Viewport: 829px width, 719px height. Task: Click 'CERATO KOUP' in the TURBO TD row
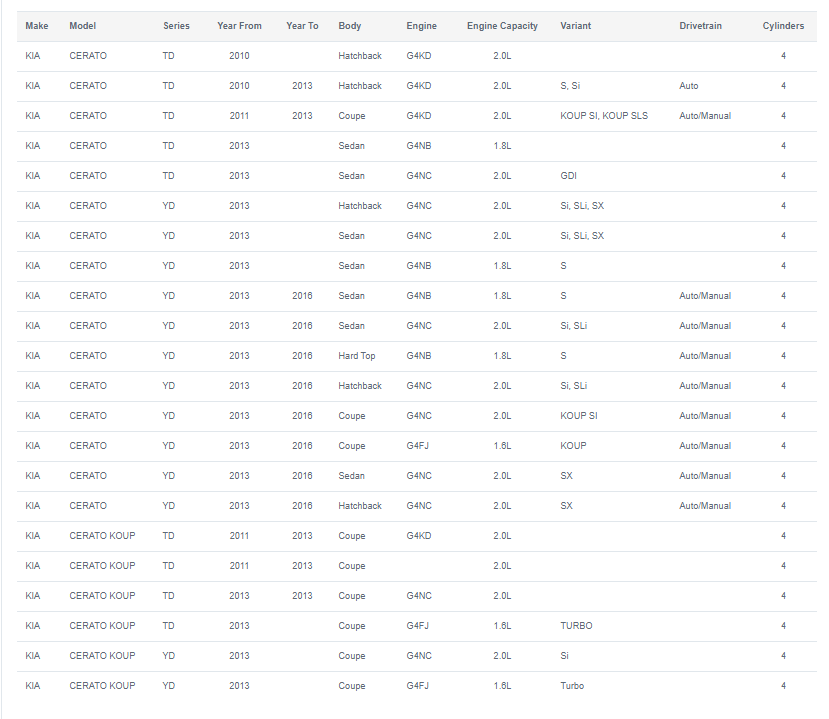click(x=102, y=625)
